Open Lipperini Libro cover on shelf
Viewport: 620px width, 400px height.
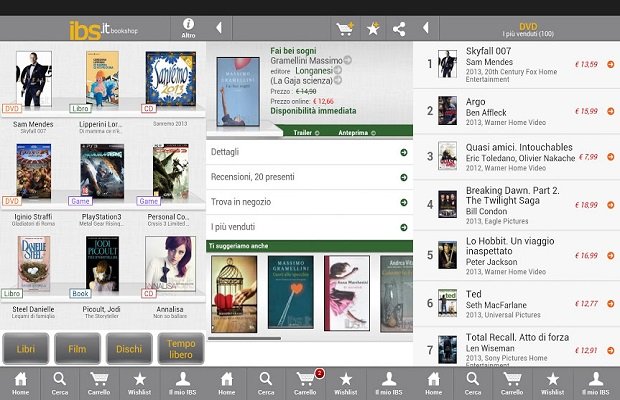(102, 79)
